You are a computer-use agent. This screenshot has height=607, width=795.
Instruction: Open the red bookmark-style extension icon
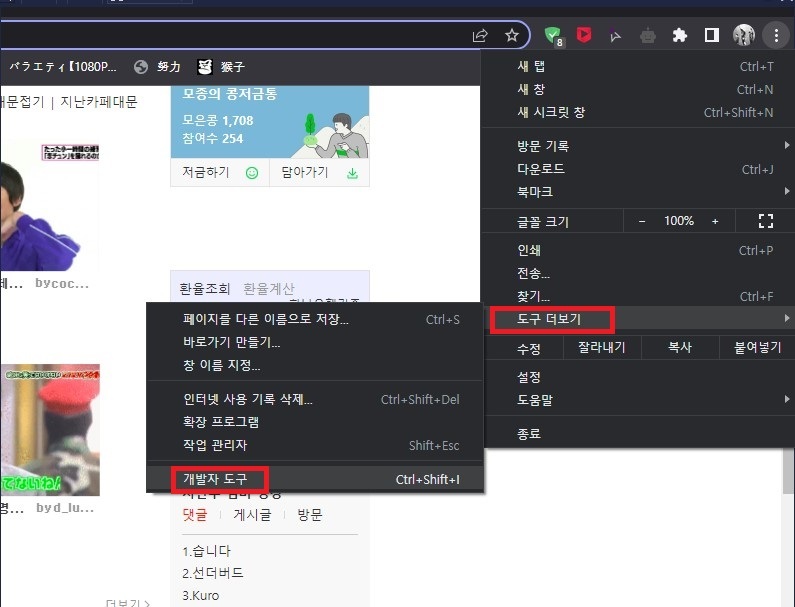point(584,34)
